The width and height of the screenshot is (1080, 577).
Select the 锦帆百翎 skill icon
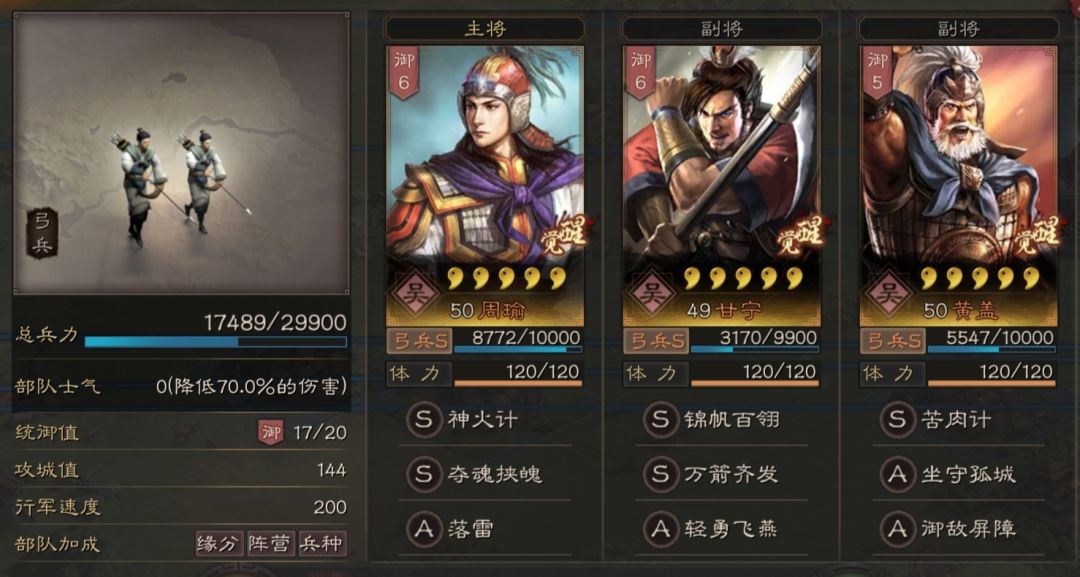point(661,419)
